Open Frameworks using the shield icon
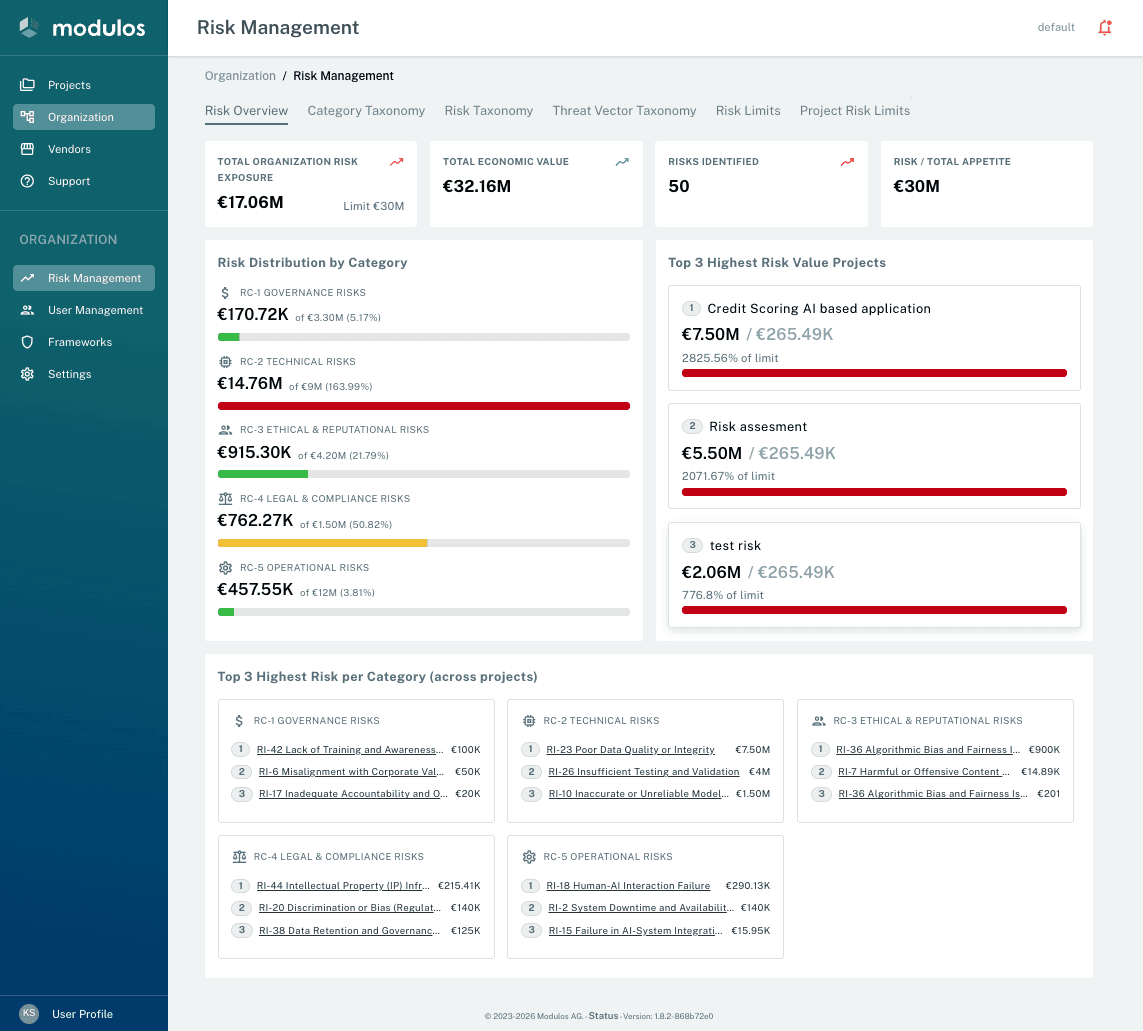The width and height of the screenshot is (1143, 1031). pyautogui.click(x=29, y=342)
